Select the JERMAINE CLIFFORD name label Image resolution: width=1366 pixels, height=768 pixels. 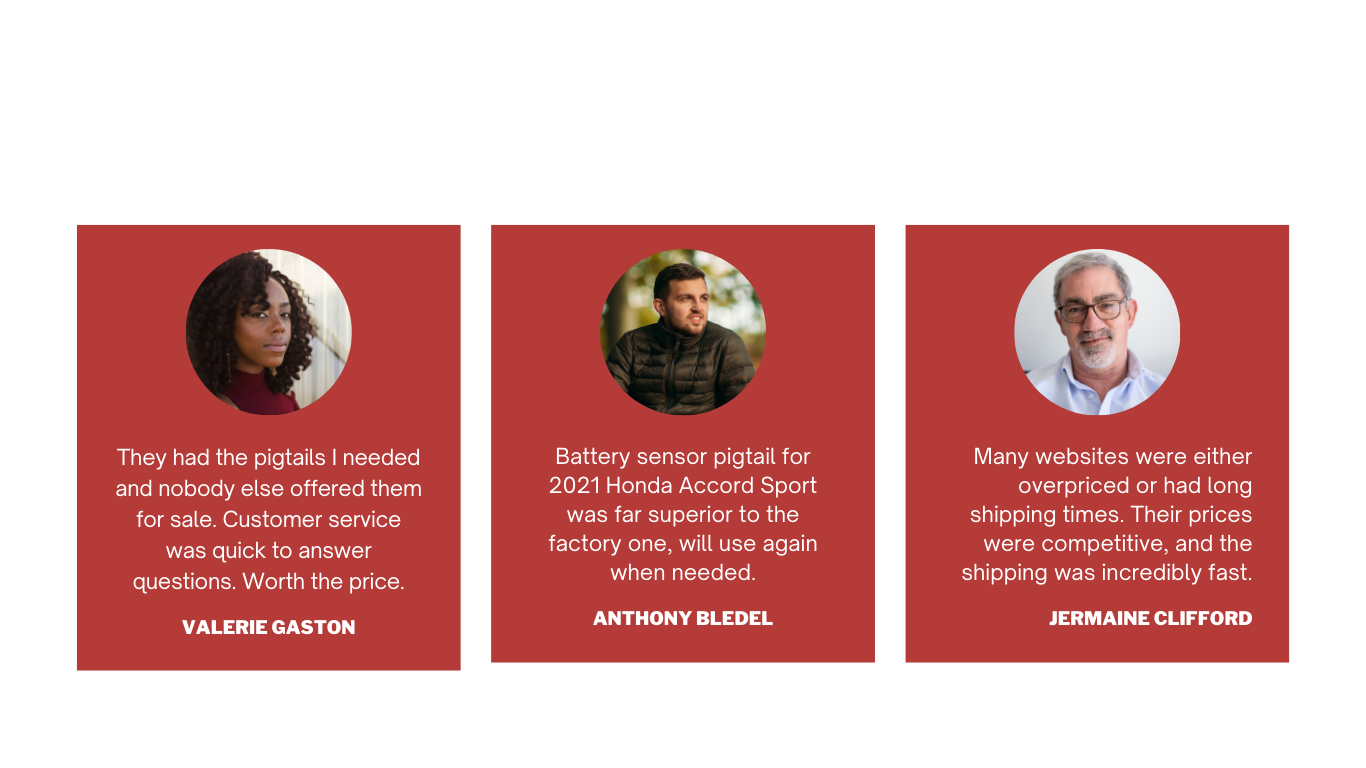(x=1150, y=618)
